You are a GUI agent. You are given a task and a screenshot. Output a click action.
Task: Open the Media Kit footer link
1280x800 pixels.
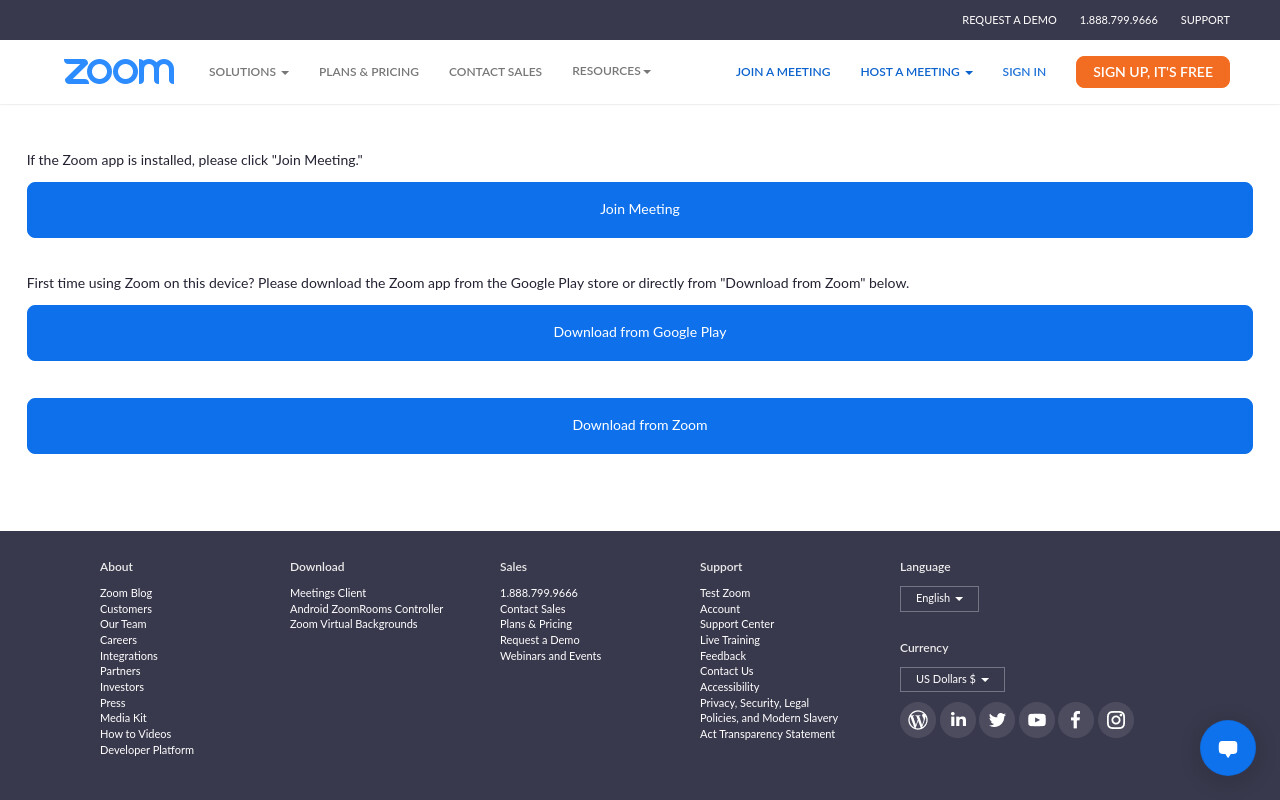click(x=123, y=718)
